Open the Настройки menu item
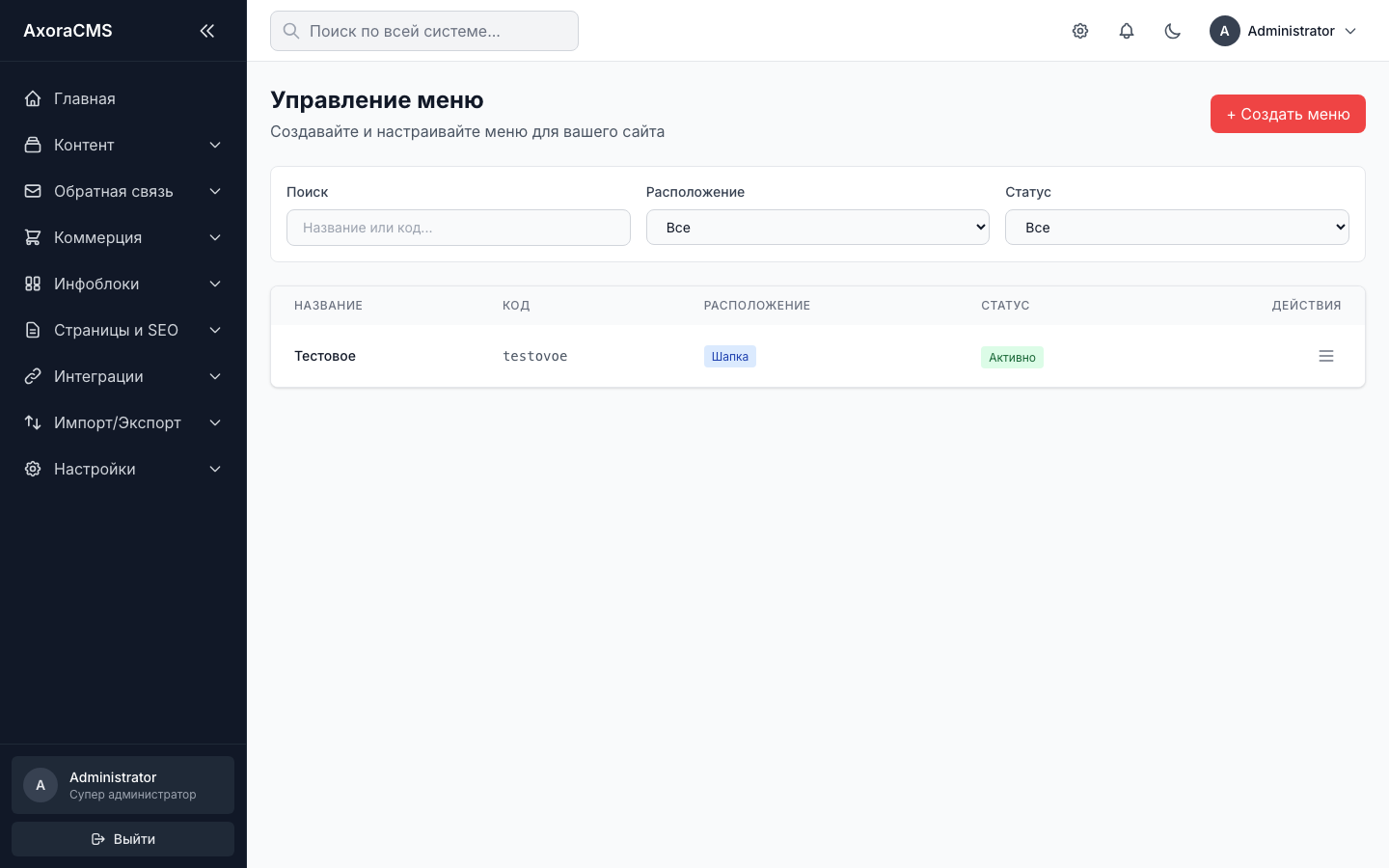Screen dimensions: 1389x868 pos(123,469)
